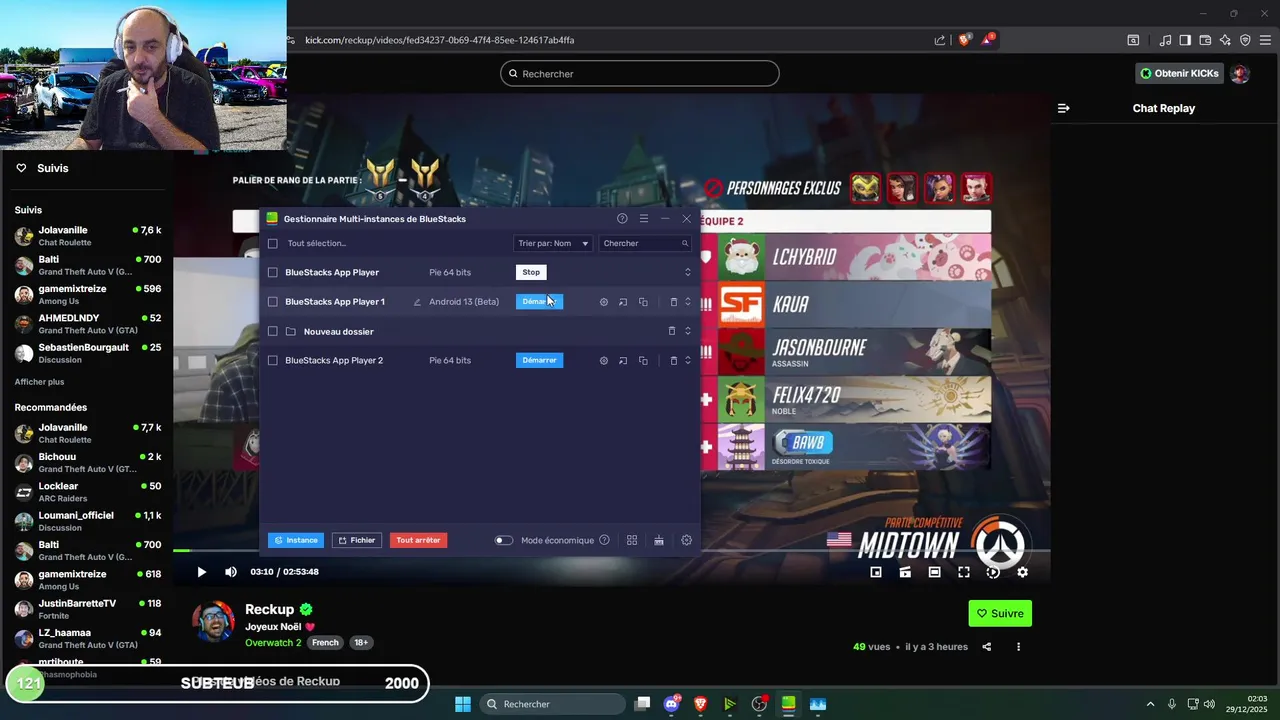Click the Fichier button
This screenshot has height=720, width=1280.
tap(357, 540)
